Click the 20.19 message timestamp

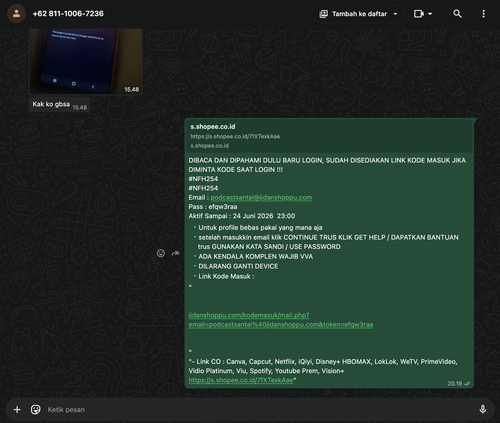(455, 384)
